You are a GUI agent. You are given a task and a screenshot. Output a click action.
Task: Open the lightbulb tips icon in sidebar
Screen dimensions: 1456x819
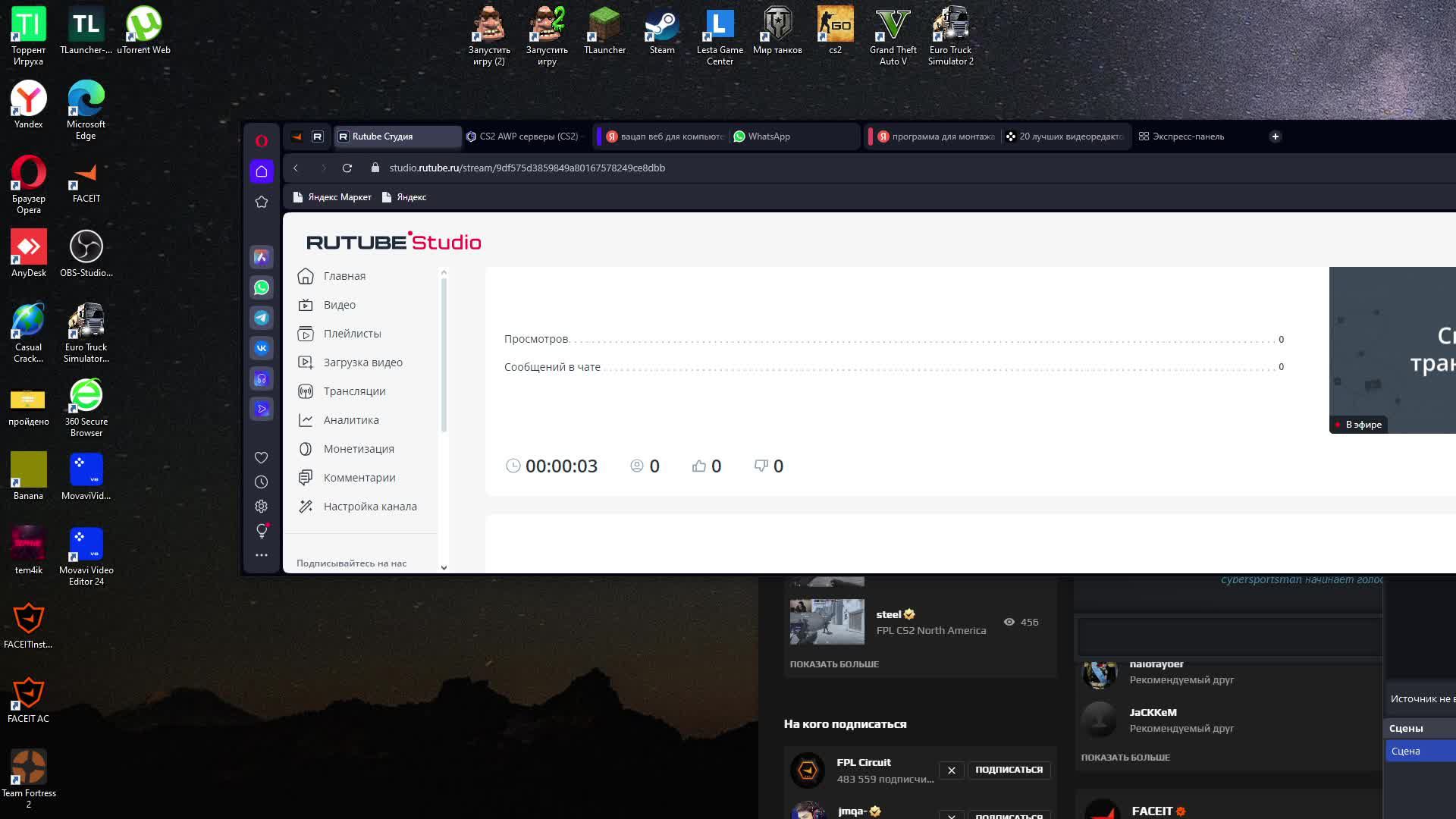click(x=262, y=531)
